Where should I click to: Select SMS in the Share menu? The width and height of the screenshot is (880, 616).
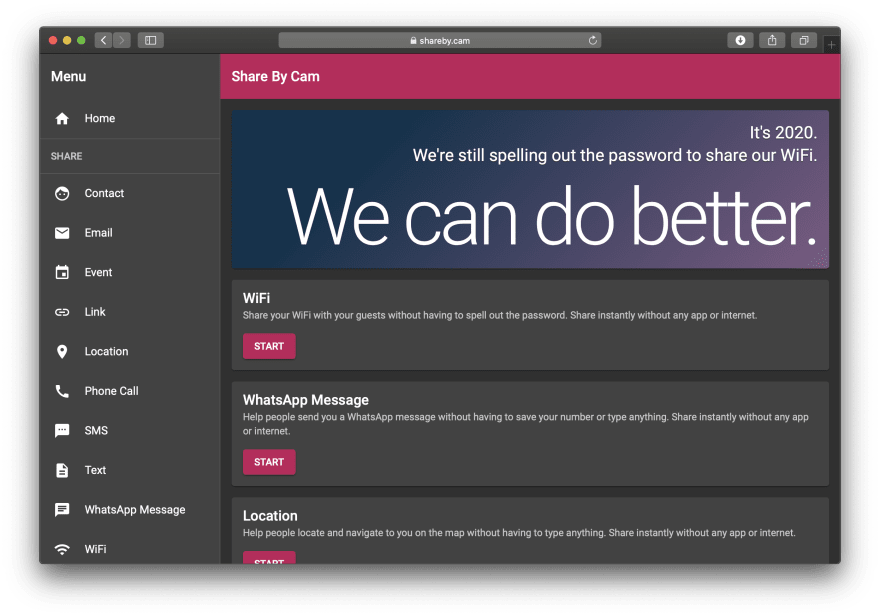tap(130, 431)
